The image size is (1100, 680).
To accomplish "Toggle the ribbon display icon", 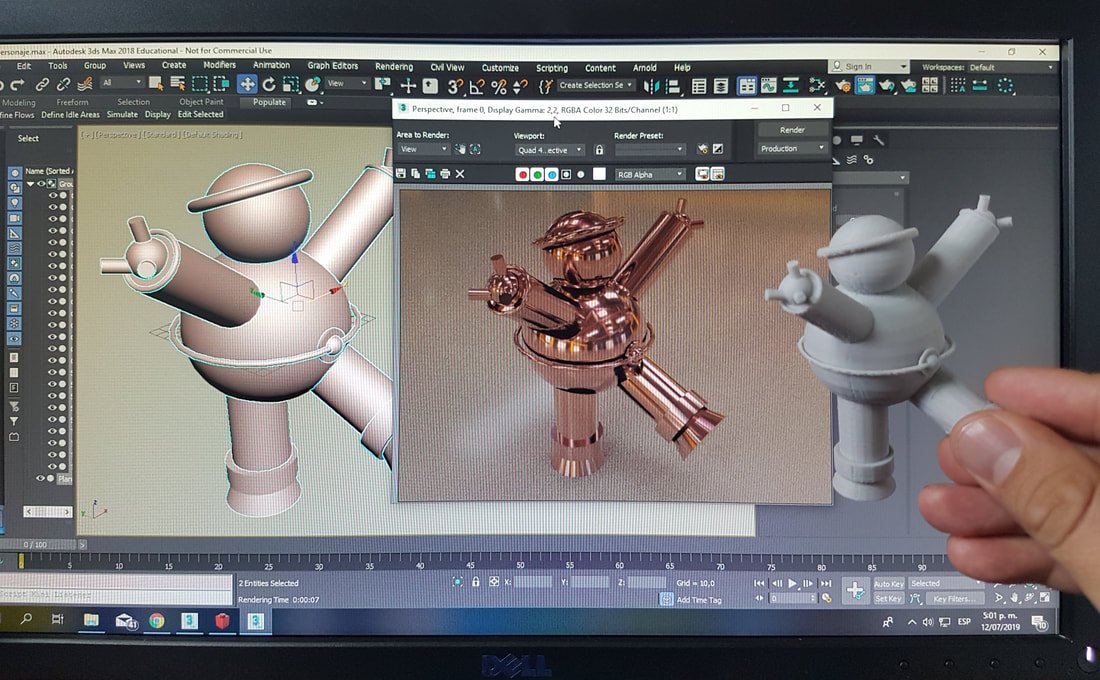I will click(747, 86).
